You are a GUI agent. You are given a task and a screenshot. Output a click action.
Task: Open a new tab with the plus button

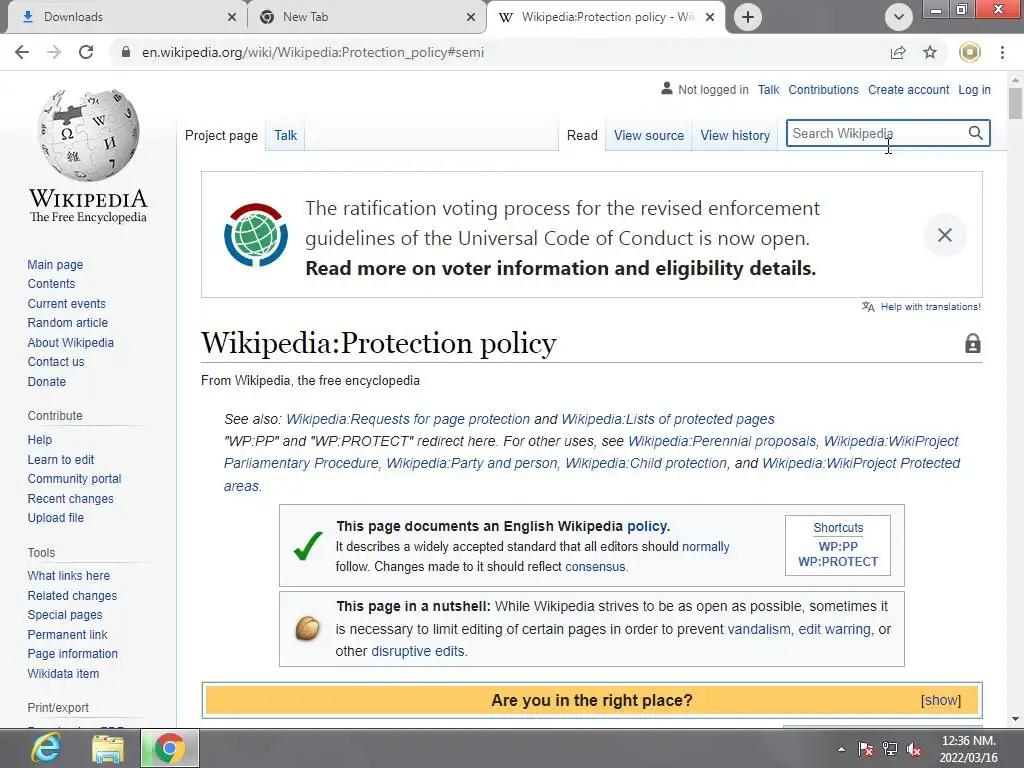click(748, 17)
